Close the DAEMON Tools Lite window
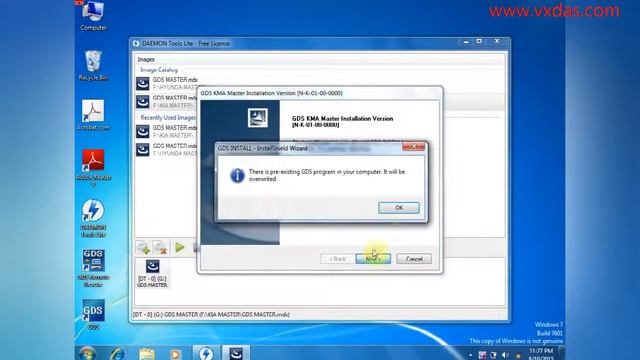The height and width of the screenshot is (360, 640). click(497, 41)
